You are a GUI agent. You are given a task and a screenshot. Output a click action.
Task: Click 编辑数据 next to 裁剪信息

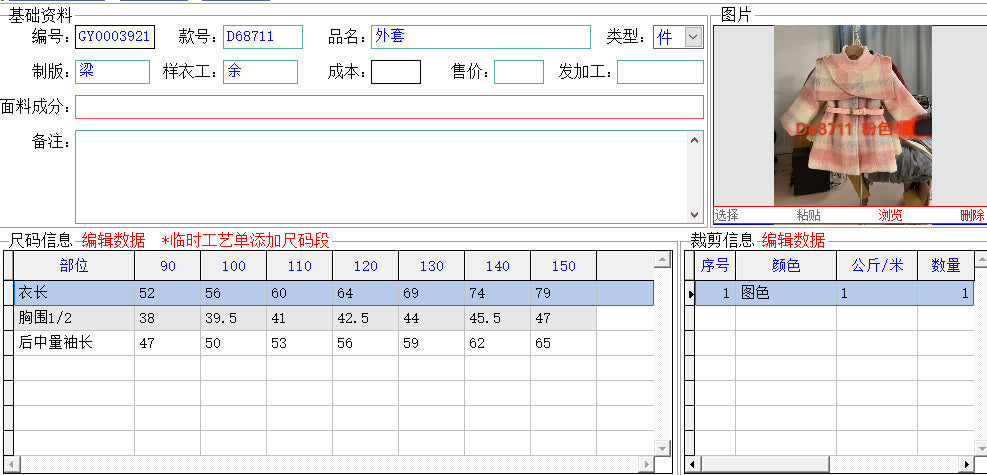(793, 240)
